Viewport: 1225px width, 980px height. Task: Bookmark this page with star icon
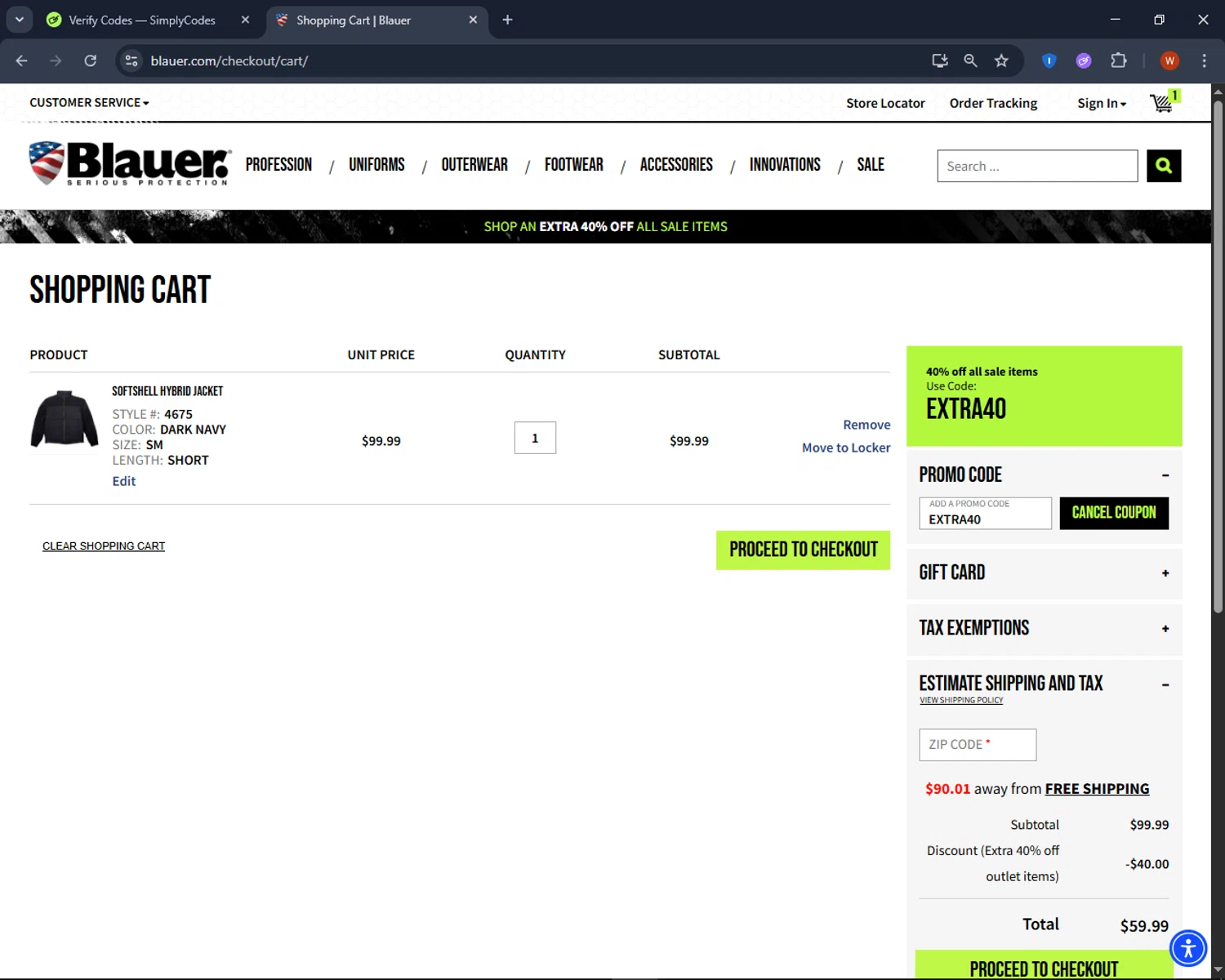(x=1001, y=60)
